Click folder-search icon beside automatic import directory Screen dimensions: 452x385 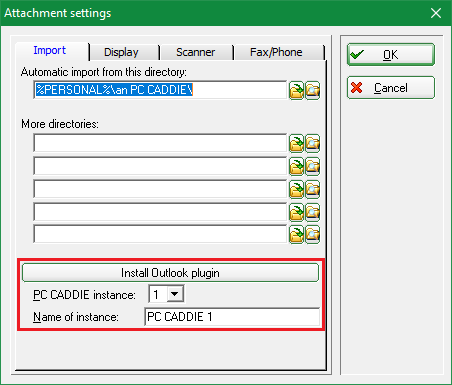[x=312, y=90]
